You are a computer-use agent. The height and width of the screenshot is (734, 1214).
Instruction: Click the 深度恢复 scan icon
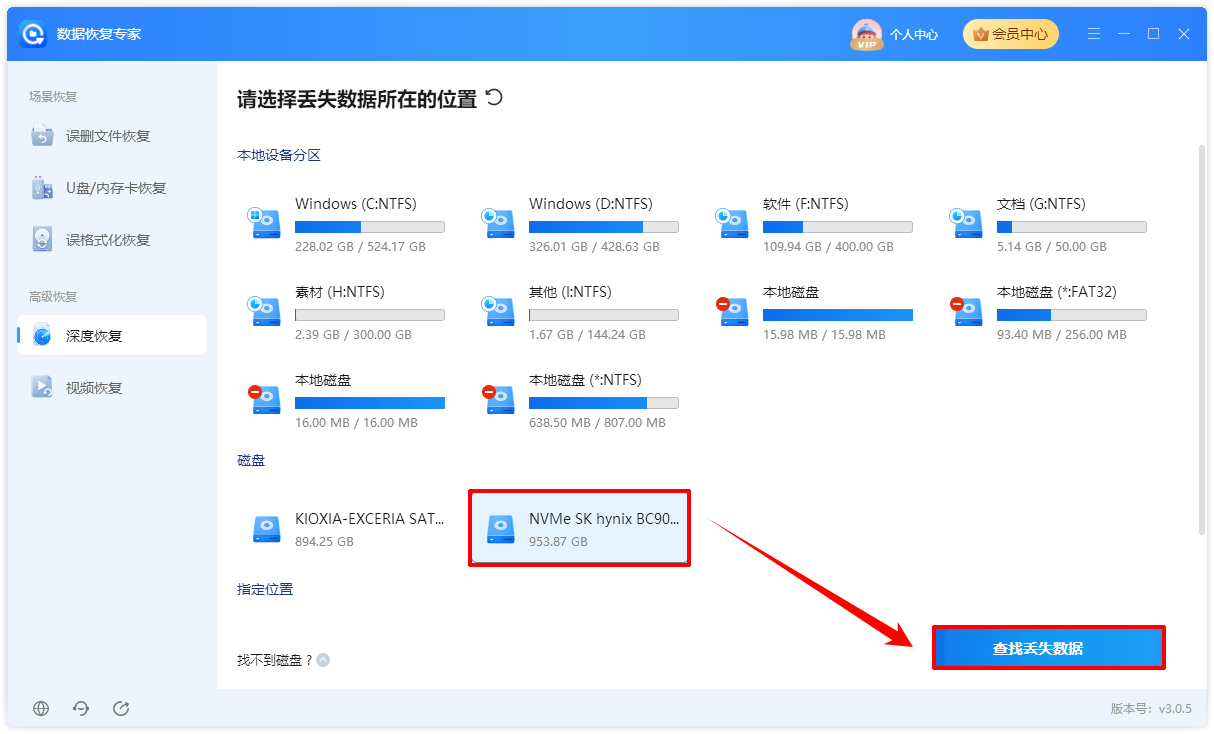(42, 336)
